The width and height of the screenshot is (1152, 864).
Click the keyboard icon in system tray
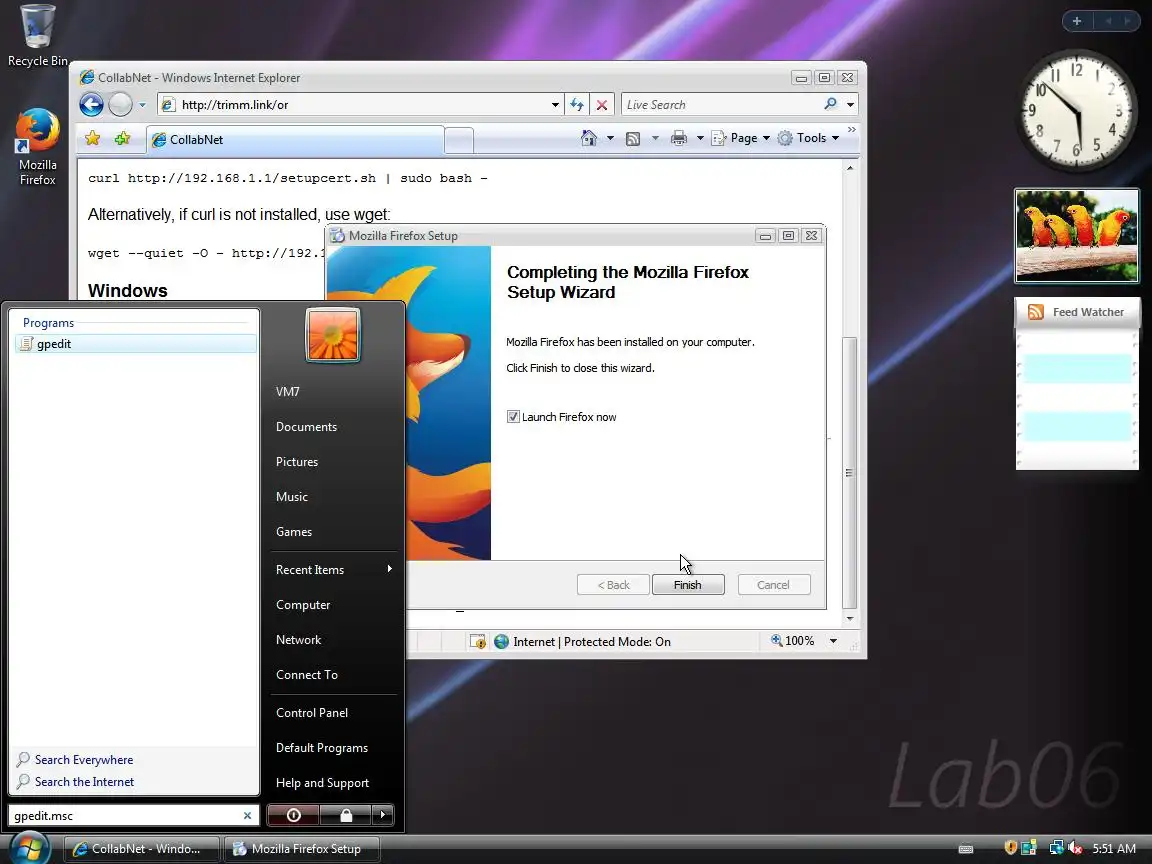coord(966,849)
